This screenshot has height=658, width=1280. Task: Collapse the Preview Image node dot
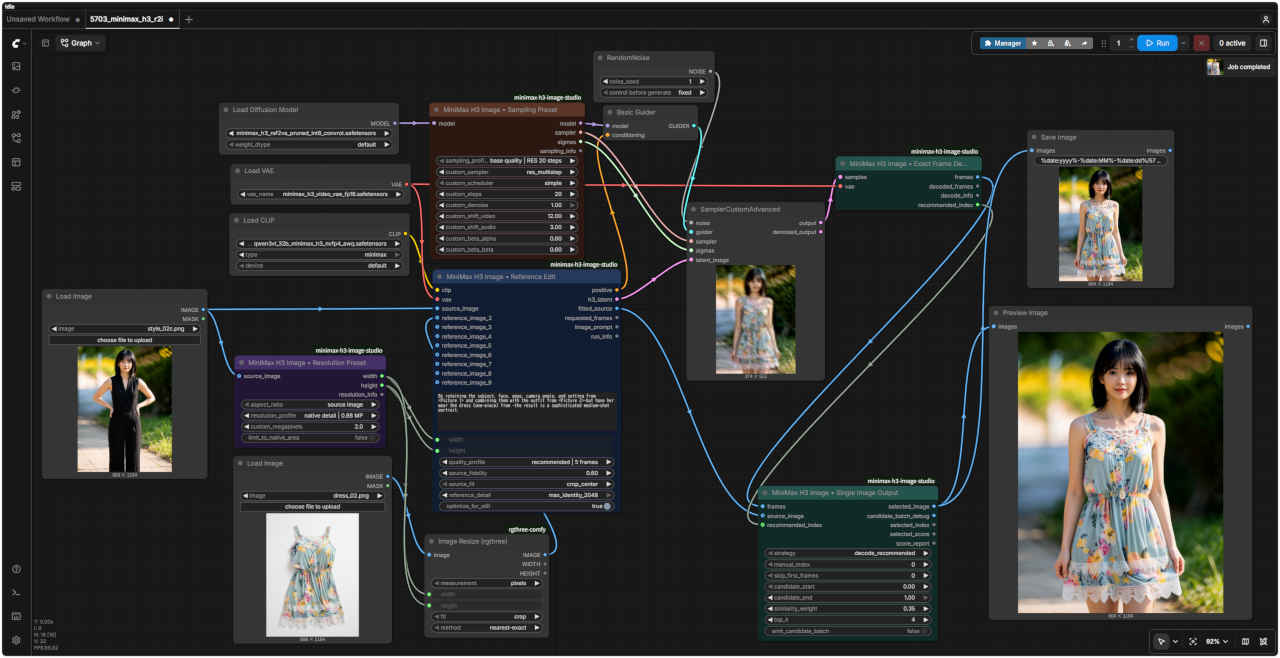(x=996, y=312)
